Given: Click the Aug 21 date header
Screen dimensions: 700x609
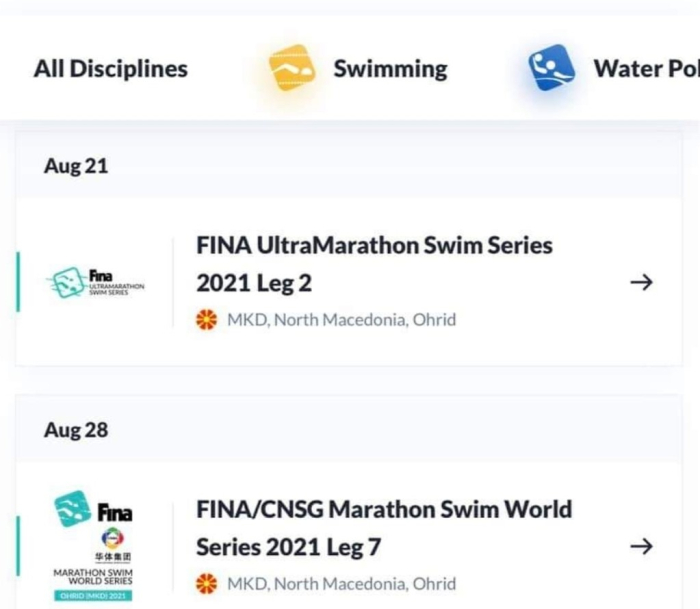Looking at the screenshot, I should 76,166.
